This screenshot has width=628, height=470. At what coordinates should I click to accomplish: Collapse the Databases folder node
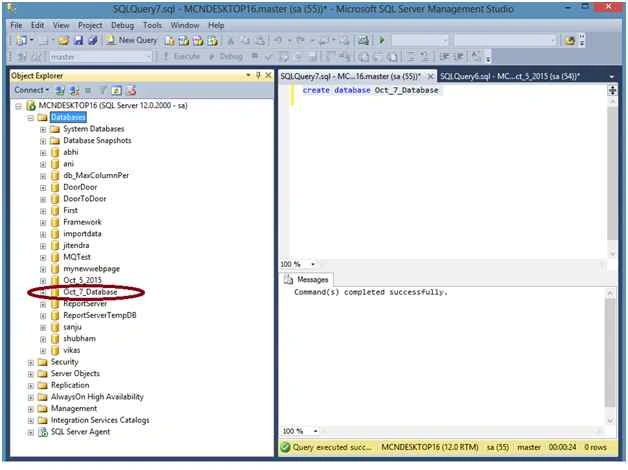click(30, 118)
